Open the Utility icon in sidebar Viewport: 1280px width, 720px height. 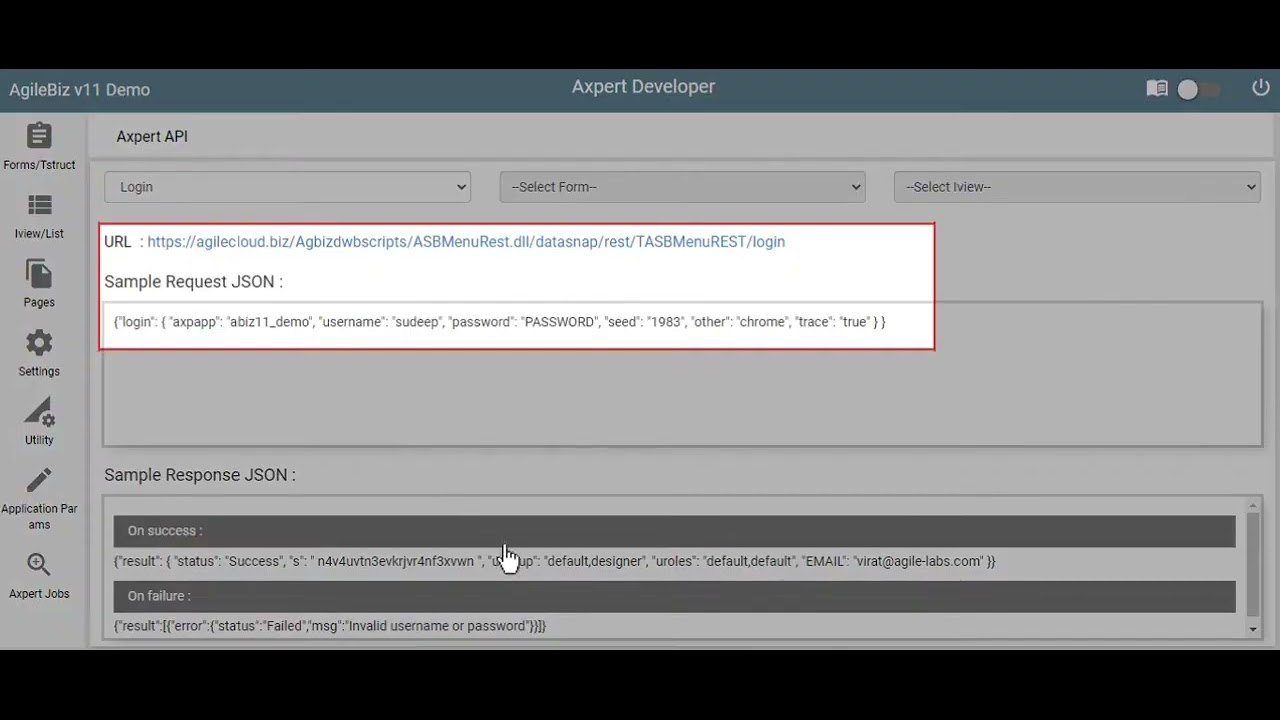[39, 412]
